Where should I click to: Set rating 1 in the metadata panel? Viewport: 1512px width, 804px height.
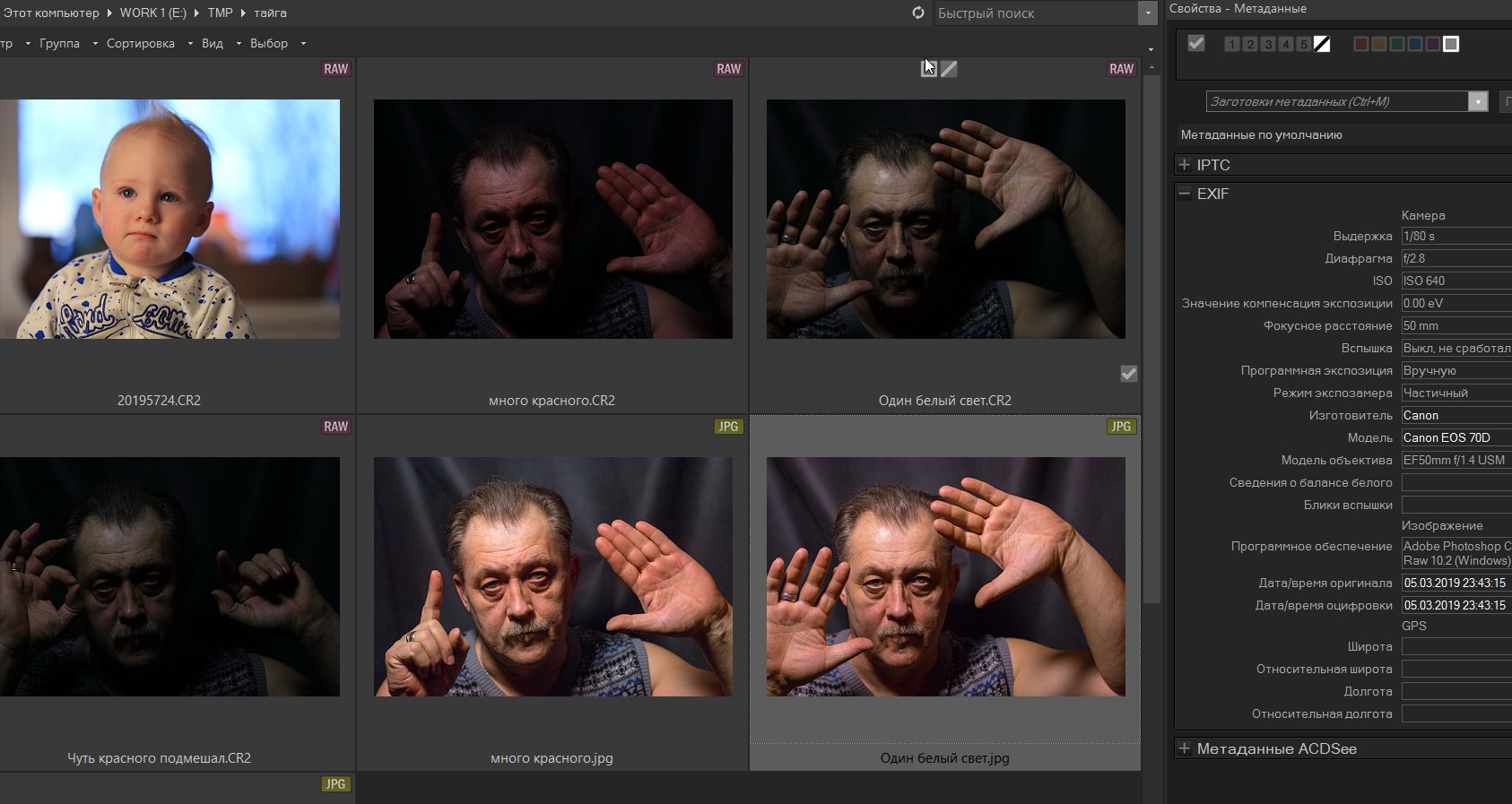tap(1232, 44)
